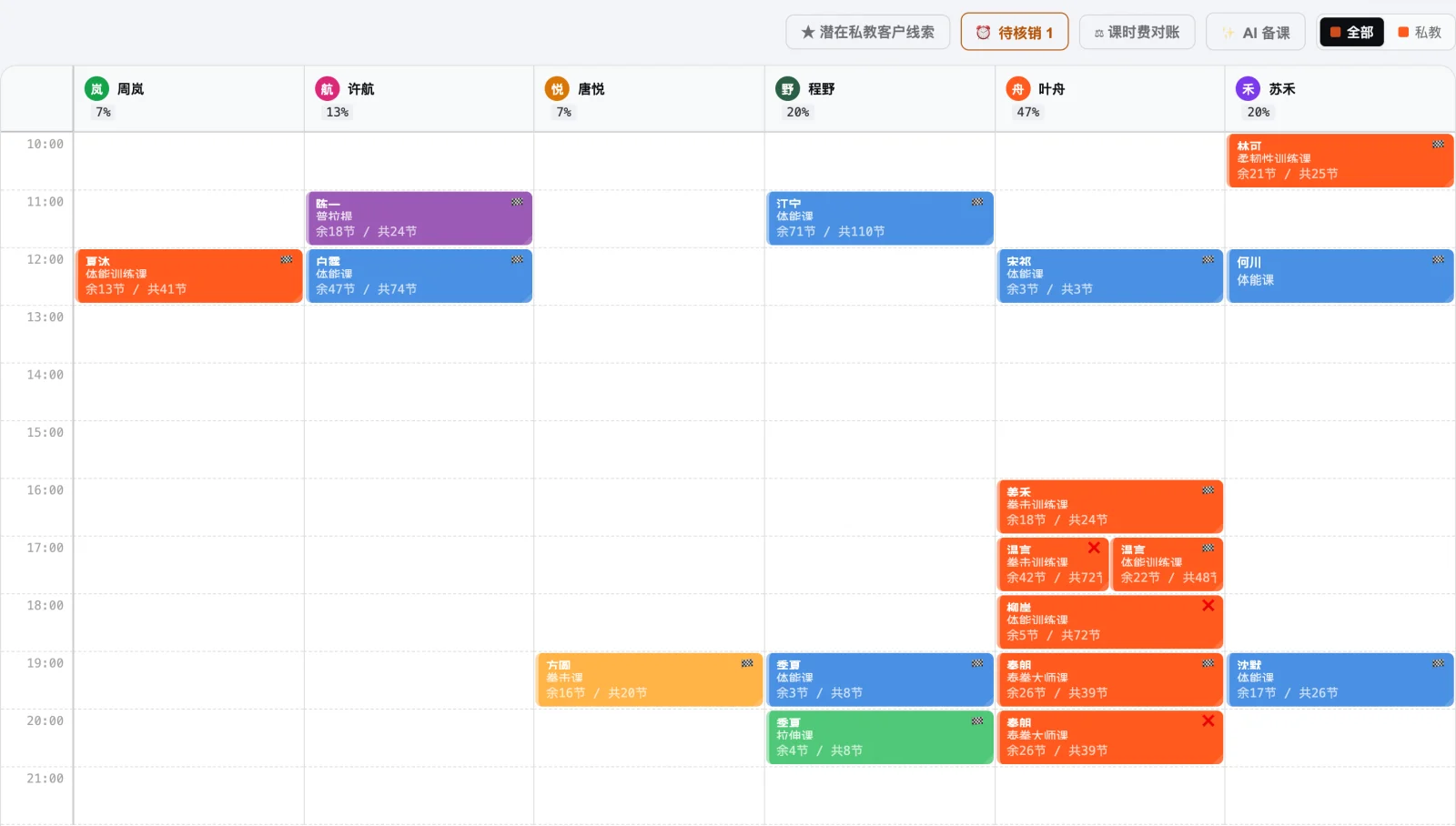Click the checkered flag on 姜禾's 拳击训练课 card
This screenshot has height=826, width=1456.
point(1208,490)
